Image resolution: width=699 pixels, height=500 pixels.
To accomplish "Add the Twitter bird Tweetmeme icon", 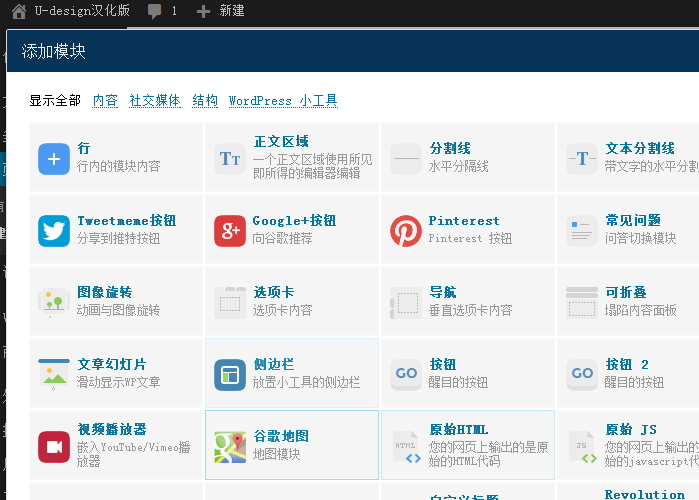I will point(53,231).
